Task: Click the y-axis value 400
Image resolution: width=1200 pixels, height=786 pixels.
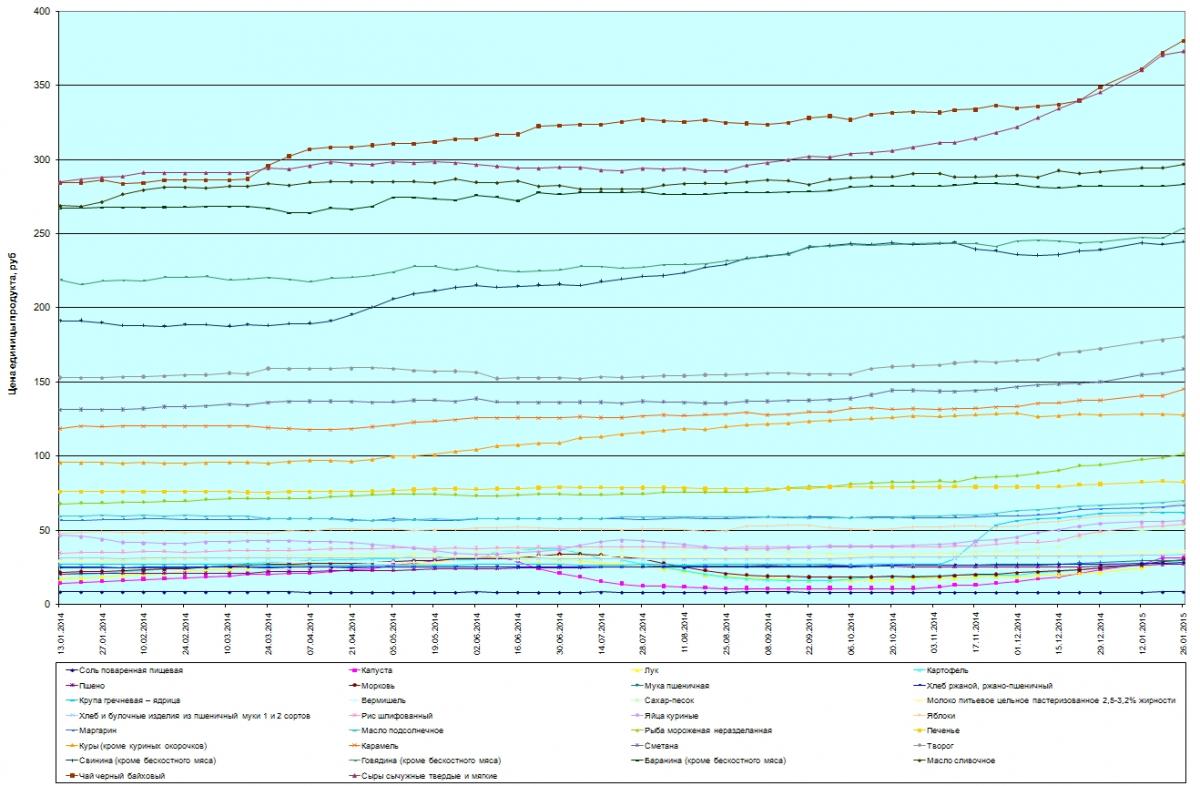Action: point(41,11)
